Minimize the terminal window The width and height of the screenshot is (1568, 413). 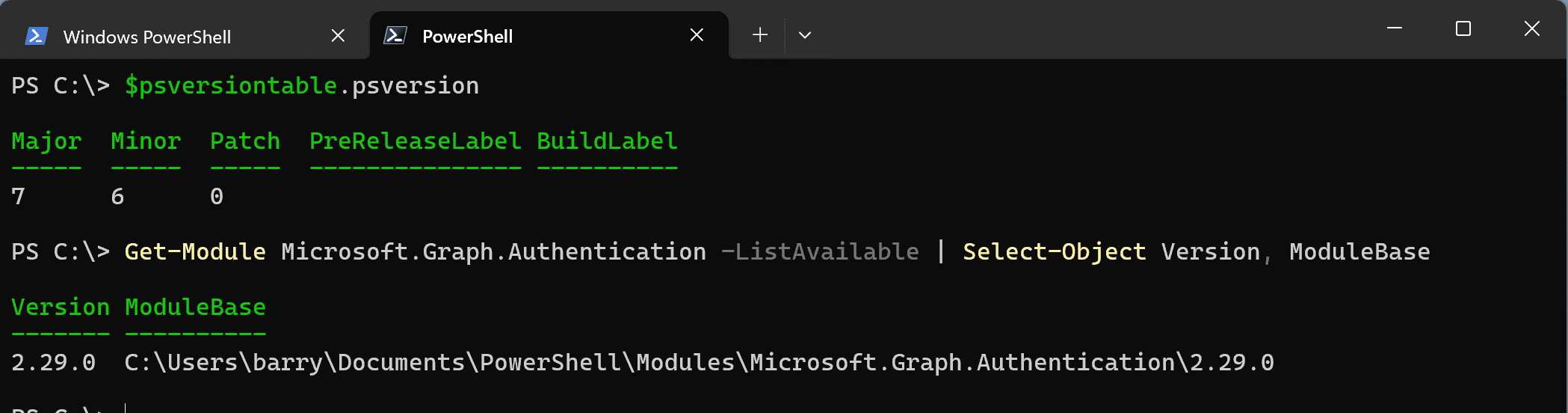(x=1395, y=28)
